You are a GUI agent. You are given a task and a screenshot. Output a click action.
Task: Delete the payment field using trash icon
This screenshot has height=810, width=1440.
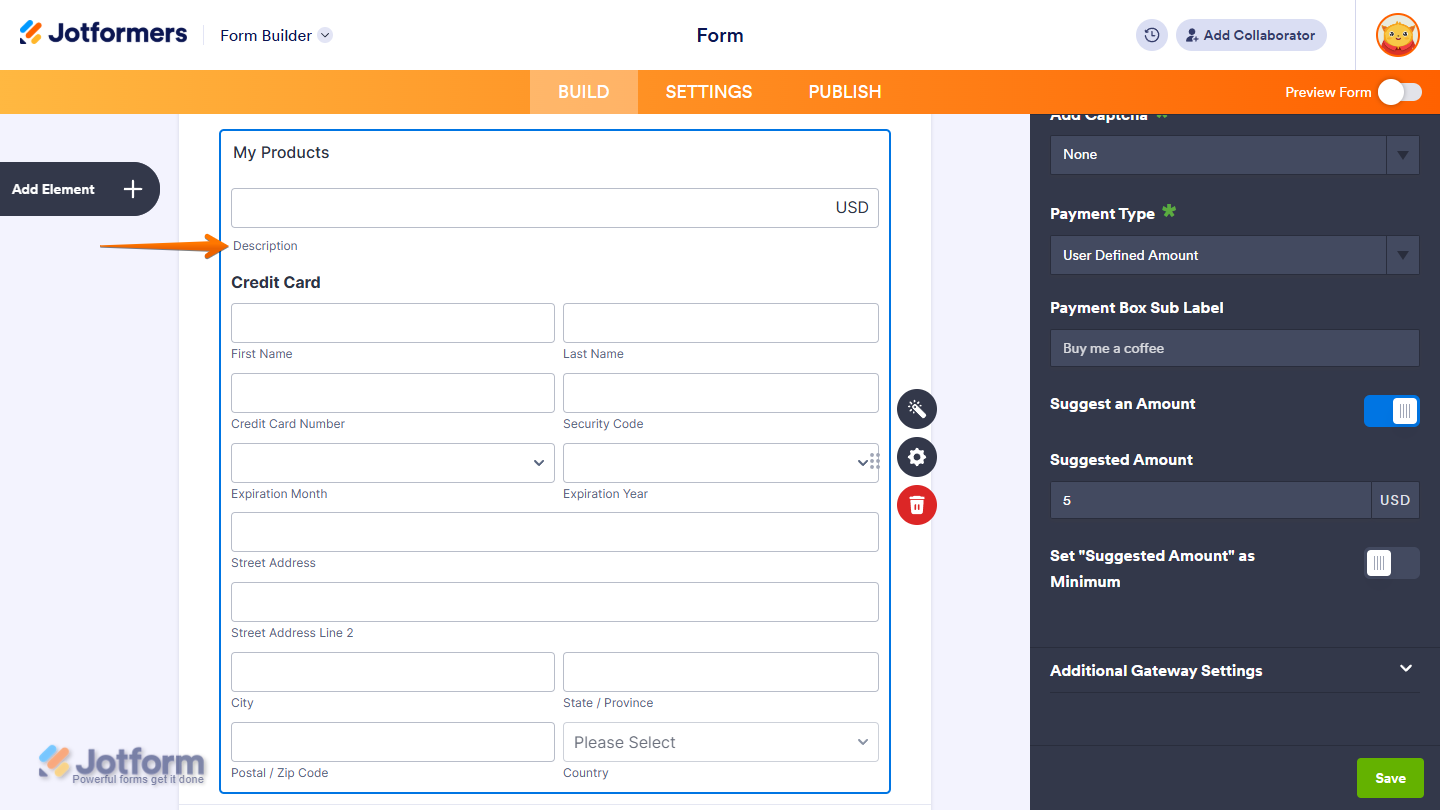pos(916,505)
